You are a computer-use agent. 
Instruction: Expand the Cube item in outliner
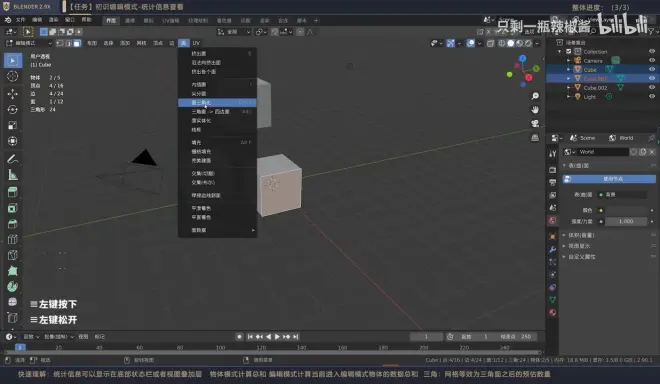tap(569, 69)
